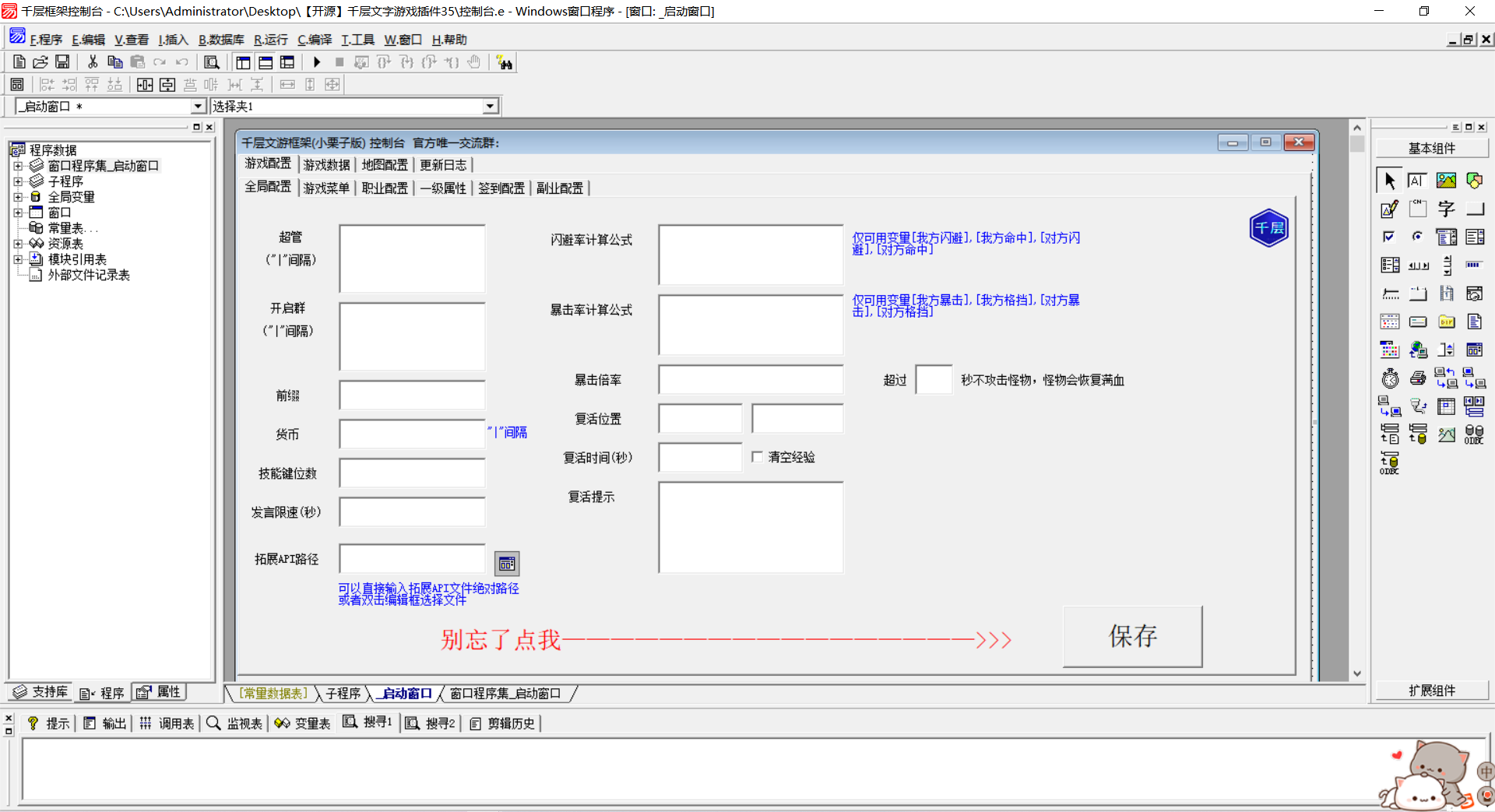Open the C.编译 menu

(315, 40)
